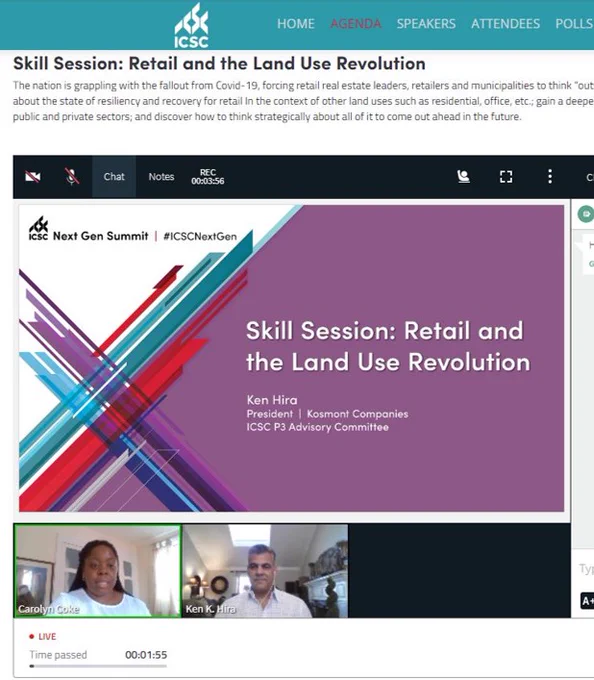Image resolution: width=594 pixels, height=680 pixels.
Task: Select Ken K. Hira's video thumbnail
Action: [x=265, y=571]
